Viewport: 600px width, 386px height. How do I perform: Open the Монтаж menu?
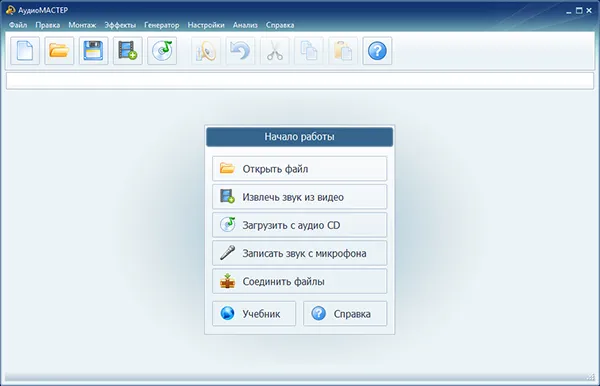pyautogui.click(x=82, y=25)
